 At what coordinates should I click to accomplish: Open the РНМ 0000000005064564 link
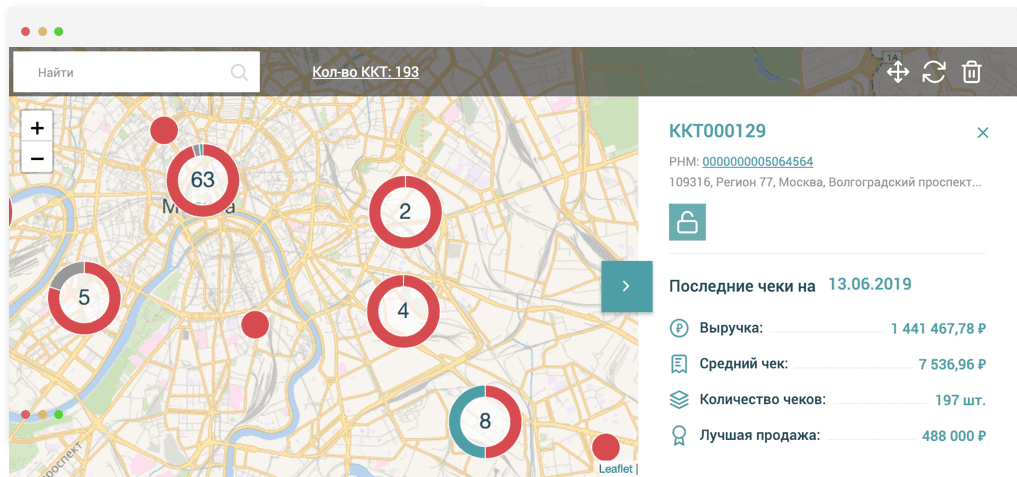coord(758,162)
